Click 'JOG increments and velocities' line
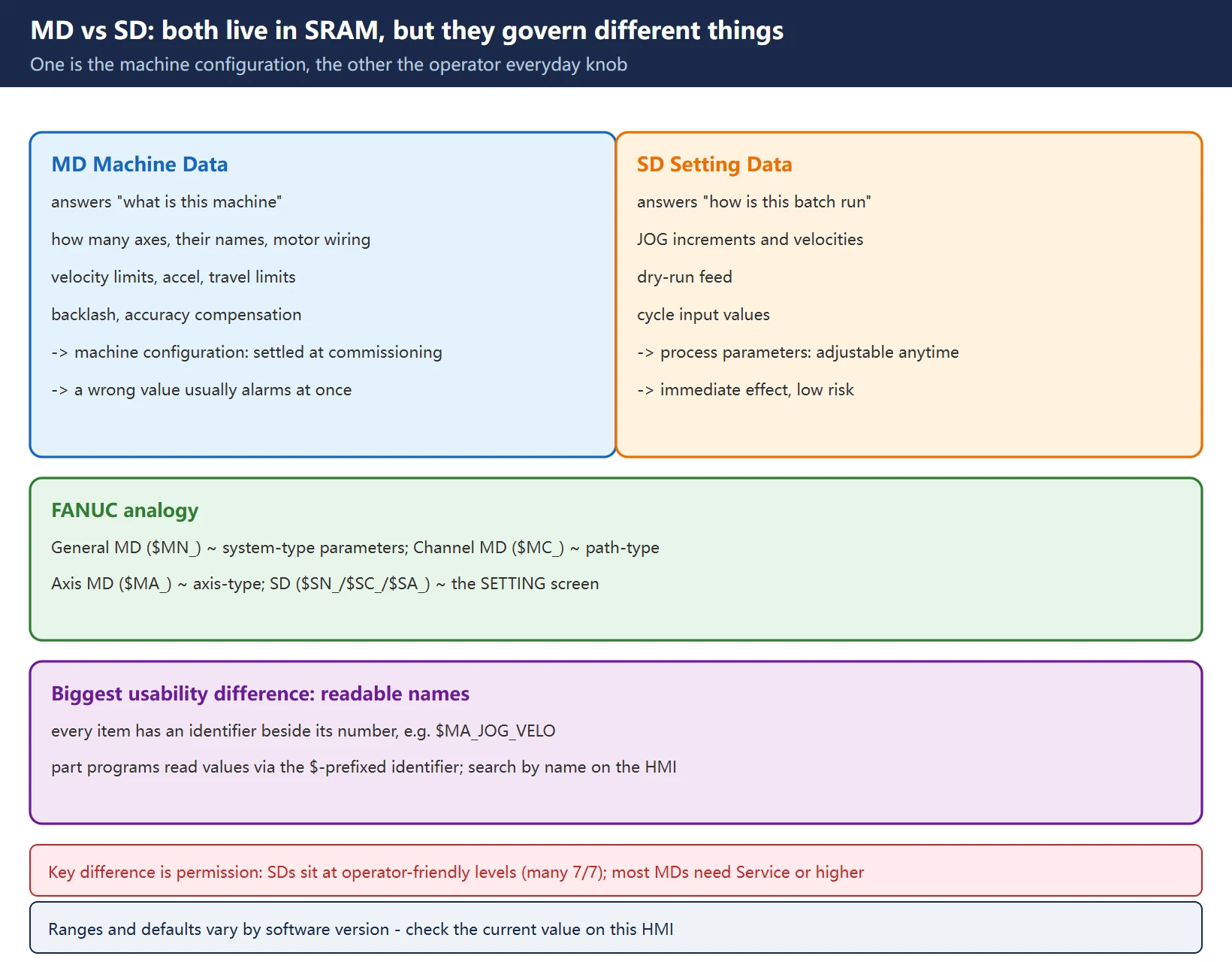1232x962 pixels. tap(750, 240)
